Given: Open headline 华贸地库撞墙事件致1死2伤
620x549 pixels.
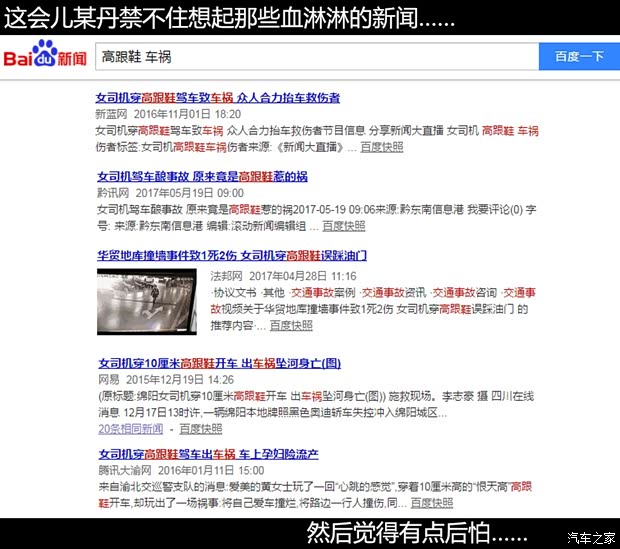Looking at the screenshot, I should coord(232,256).
